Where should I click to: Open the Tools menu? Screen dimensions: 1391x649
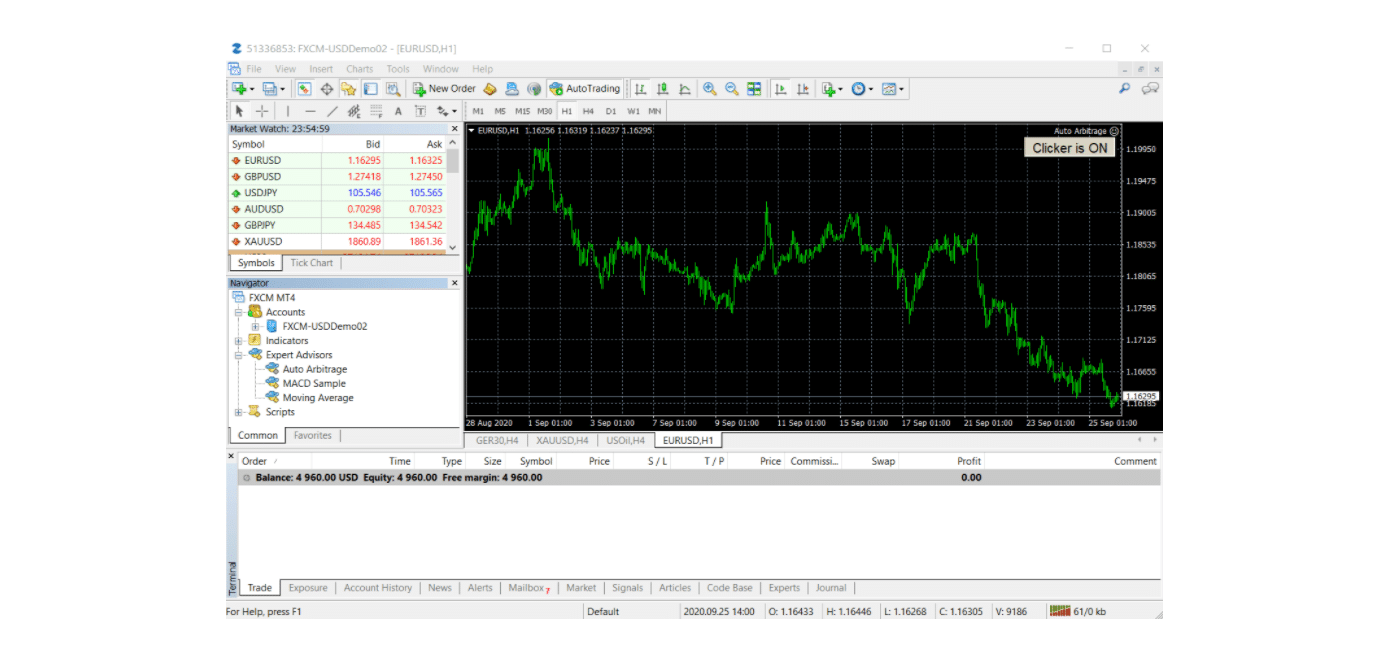tap(398, 69)
